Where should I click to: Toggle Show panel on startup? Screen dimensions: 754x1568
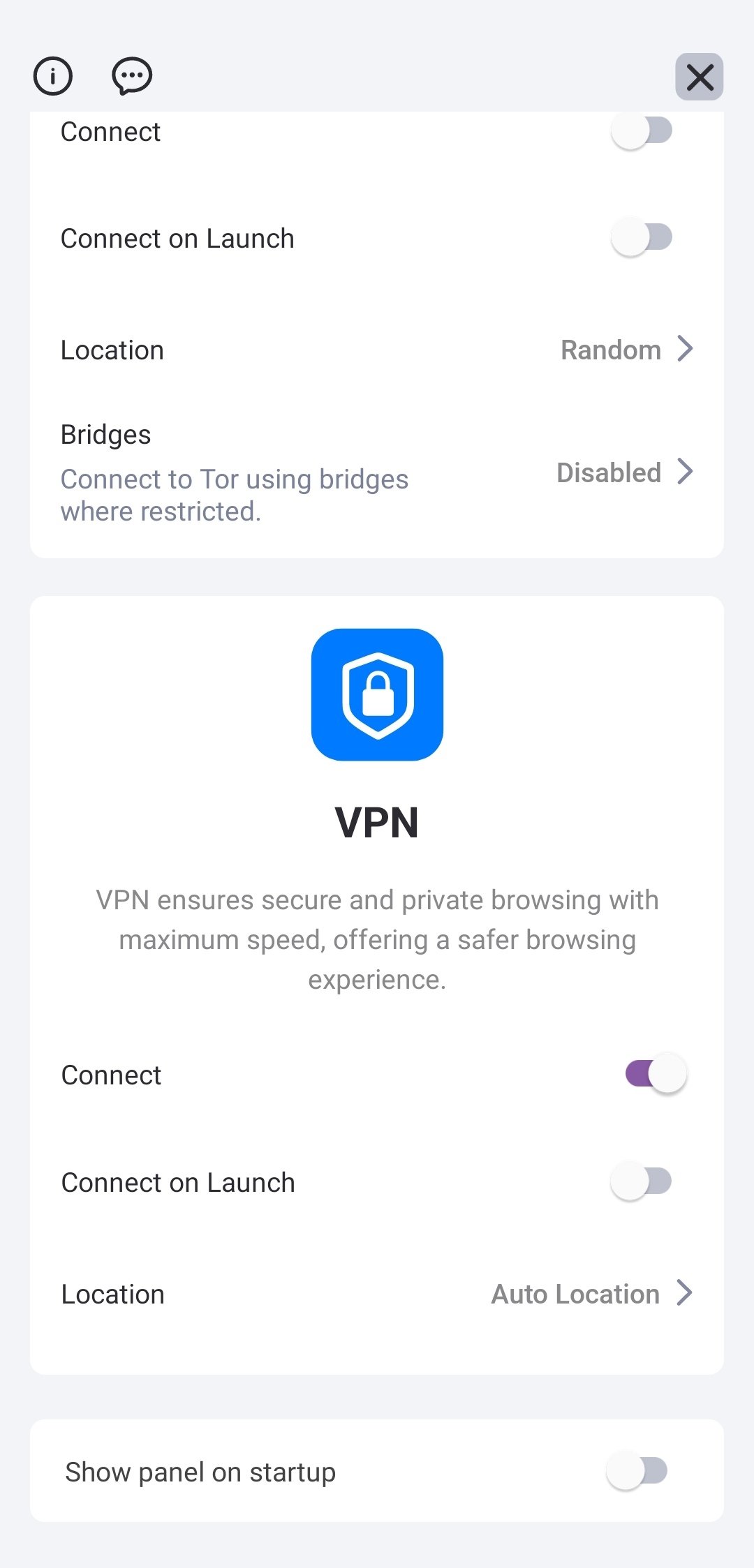coord(637,1471)
